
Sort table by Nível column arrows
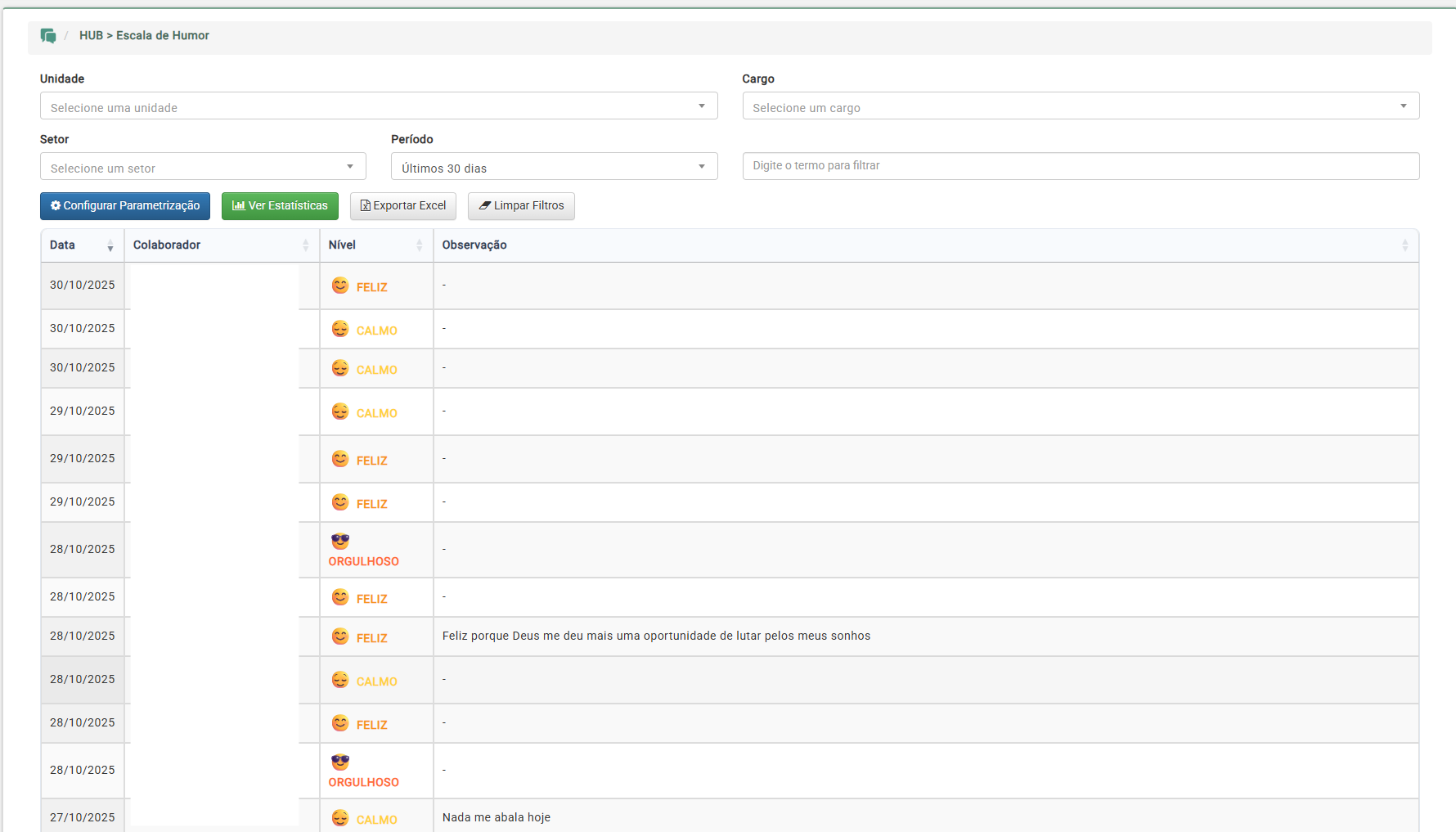[x=419, y=245]
